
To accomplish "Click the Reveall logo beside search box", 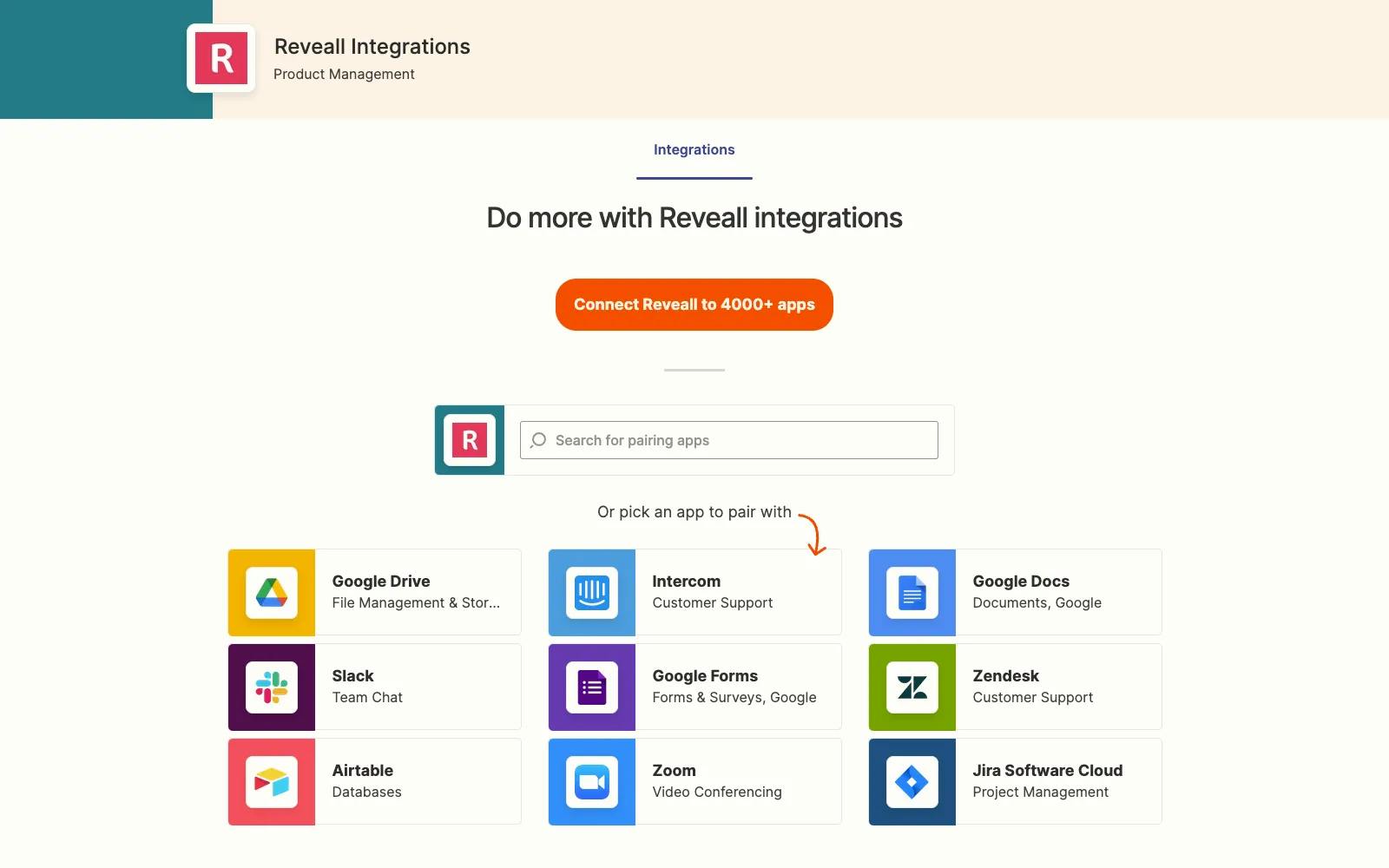I will [470, 440].
